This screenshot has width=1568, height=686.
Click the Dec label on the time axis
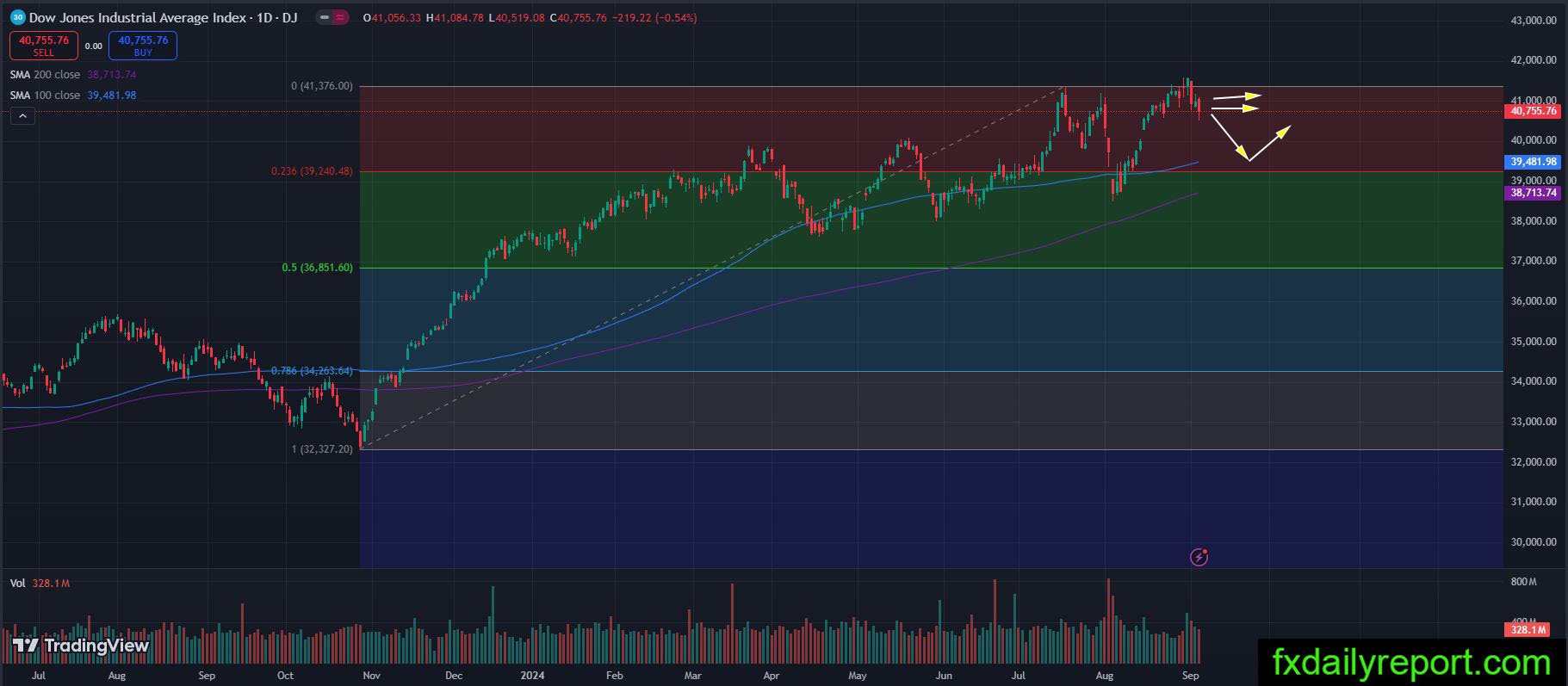point(454,676)
